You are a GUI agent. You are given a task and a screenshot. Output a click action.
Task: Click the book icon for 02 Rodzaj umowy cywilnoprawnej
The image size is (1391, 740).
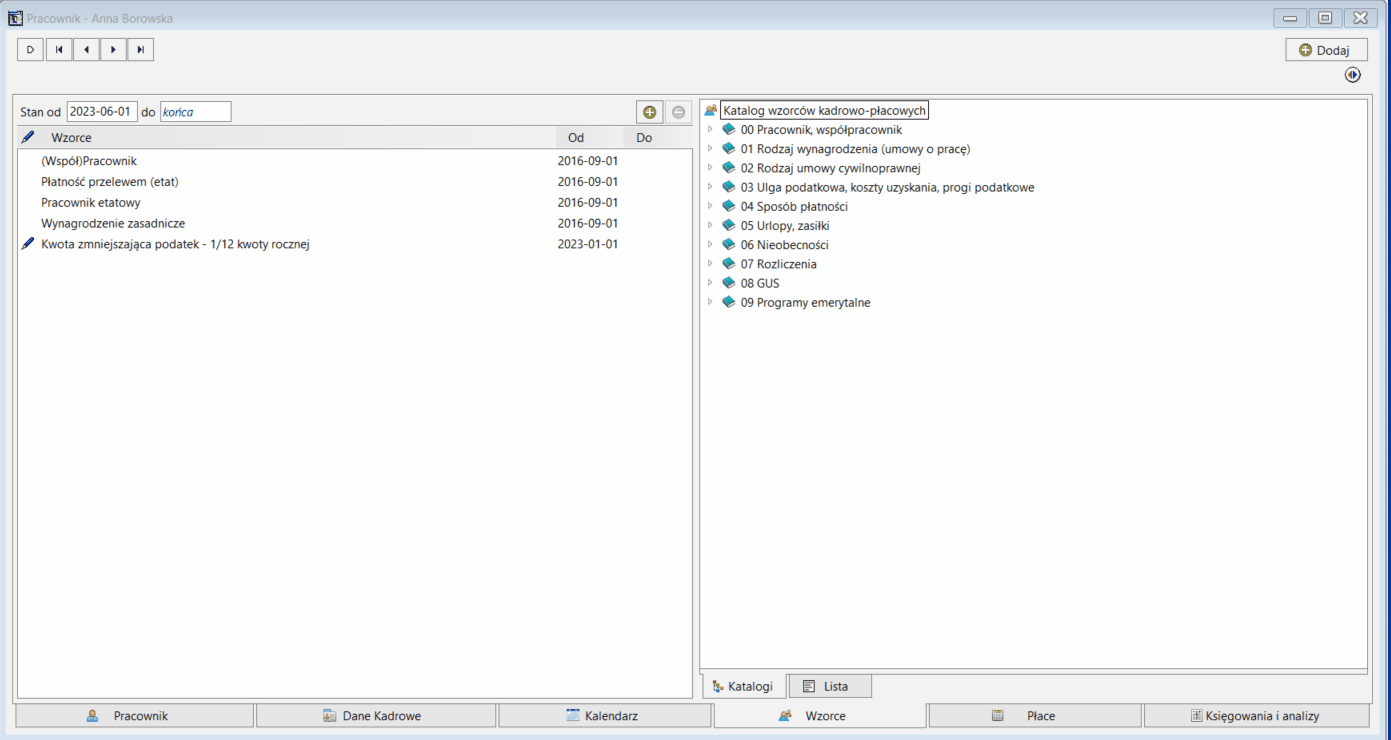click(728, 168)
